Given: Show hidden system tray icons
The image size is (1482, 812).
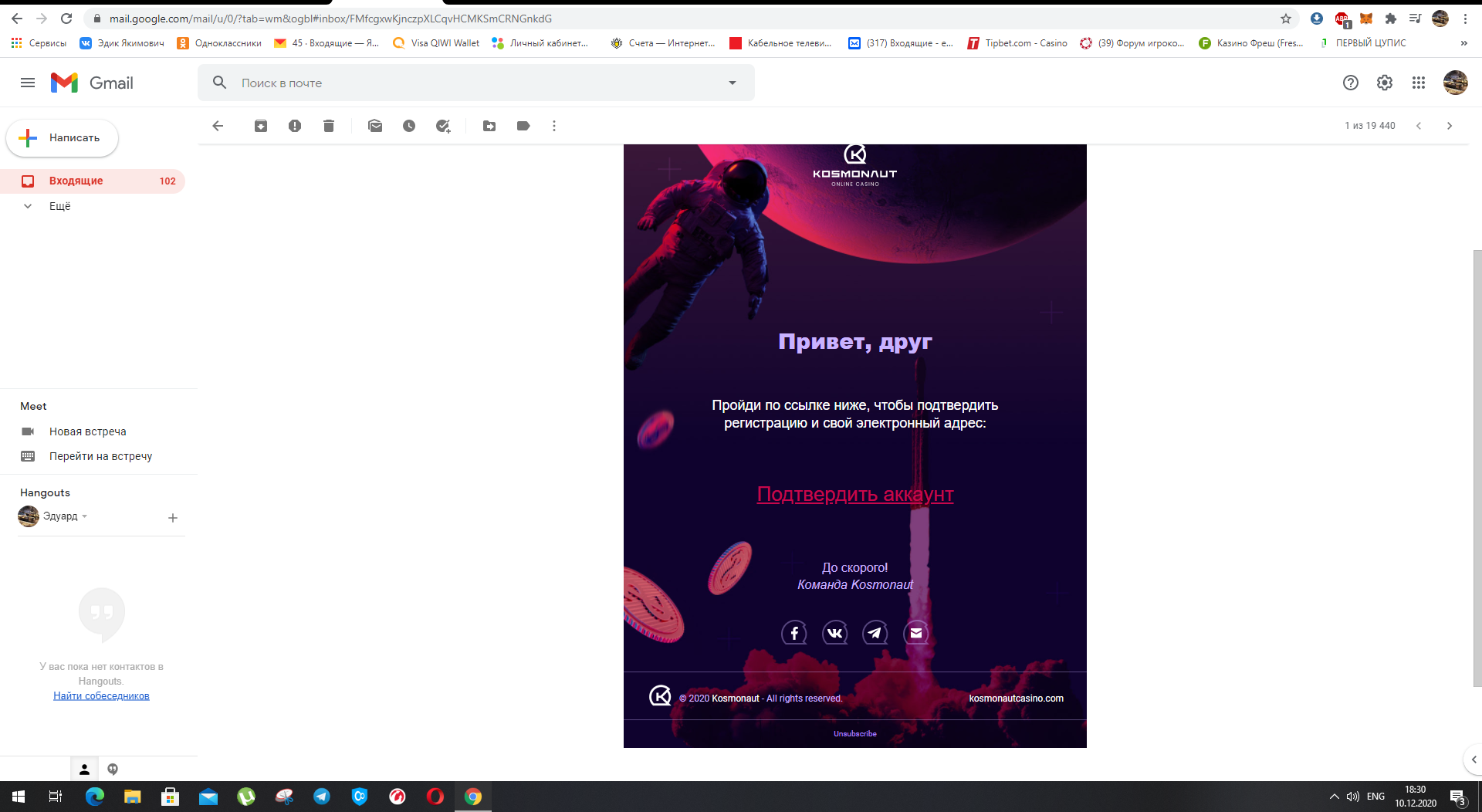Looking at the screenshot, I should [x=1334, y=797].
